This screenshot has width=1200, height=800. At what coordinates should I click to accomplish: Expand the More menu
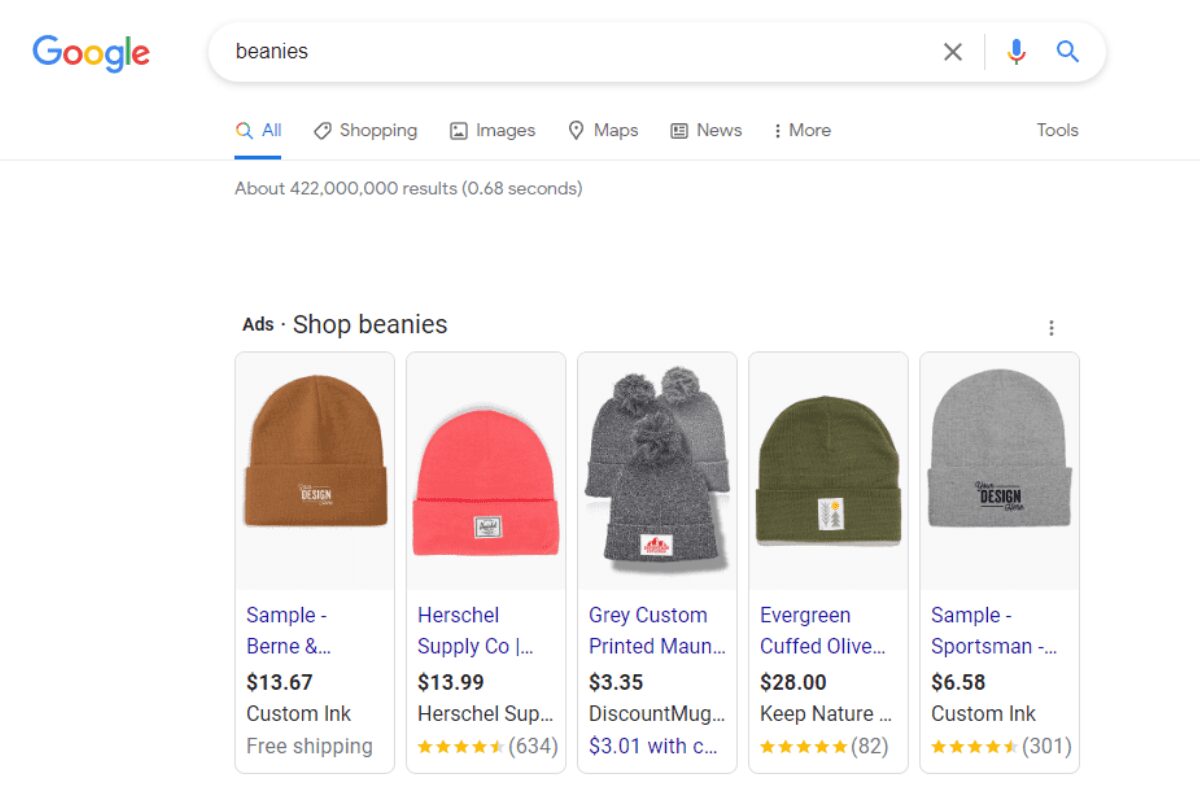click(x=802, y=130)
